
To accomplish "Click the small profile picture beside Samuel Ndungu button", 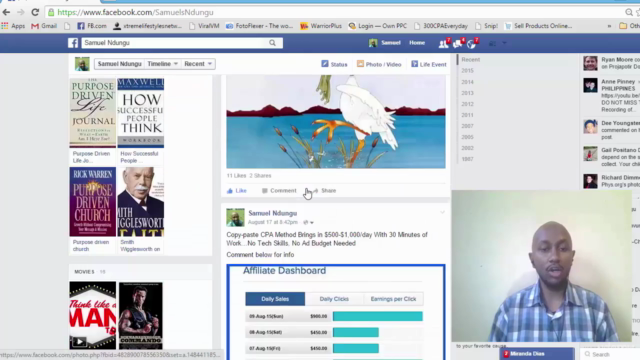I will coord(82,64).
